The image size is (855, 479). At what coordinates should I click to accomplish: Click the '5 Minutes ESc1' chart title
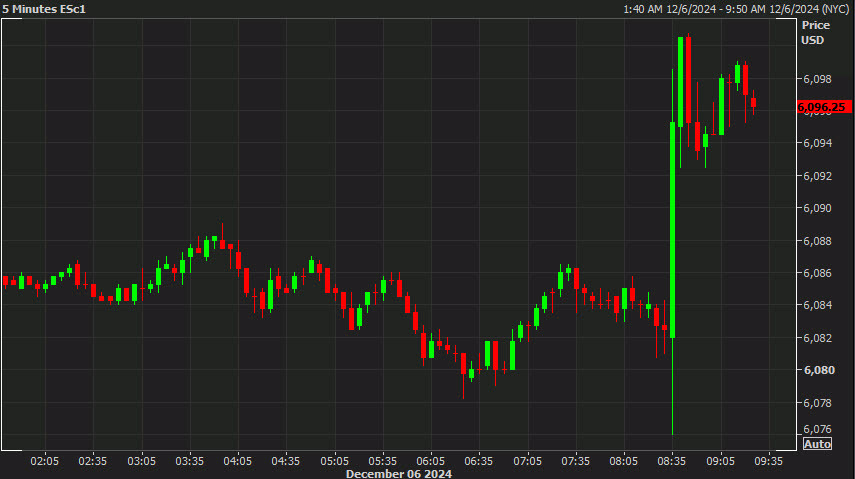(44, 9)
